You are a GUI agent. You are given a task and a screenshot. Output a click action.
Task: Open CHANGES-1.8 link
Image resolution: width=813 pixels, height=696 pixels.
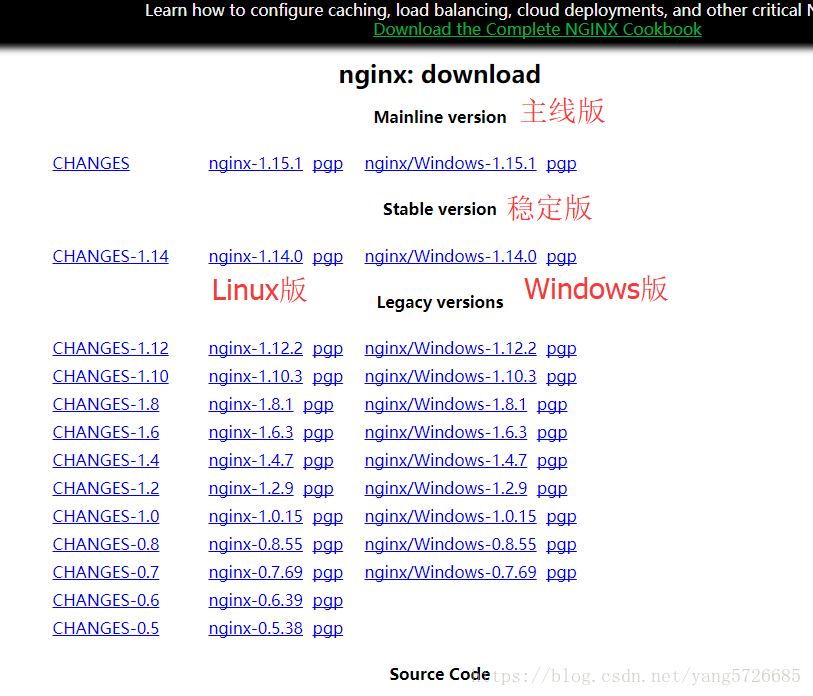click(106, 405)
